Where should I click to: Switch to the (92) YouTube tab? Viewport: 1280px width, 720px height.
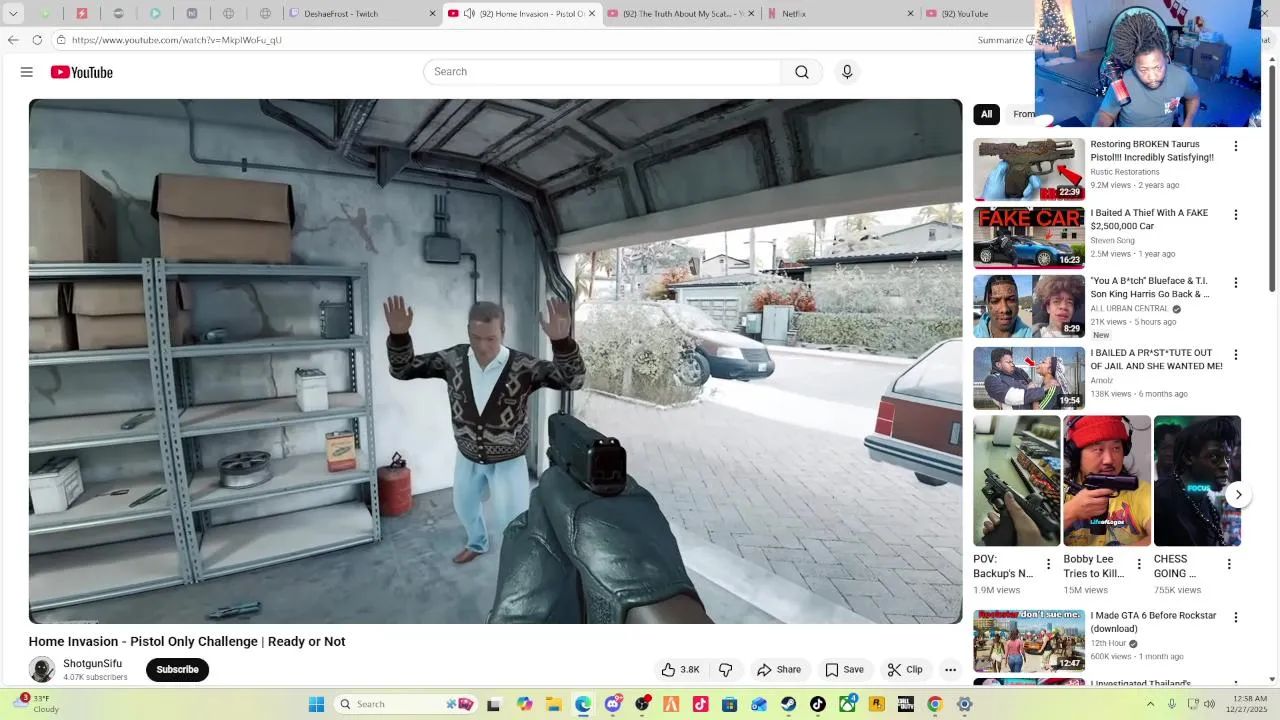(x=976, y=14)
